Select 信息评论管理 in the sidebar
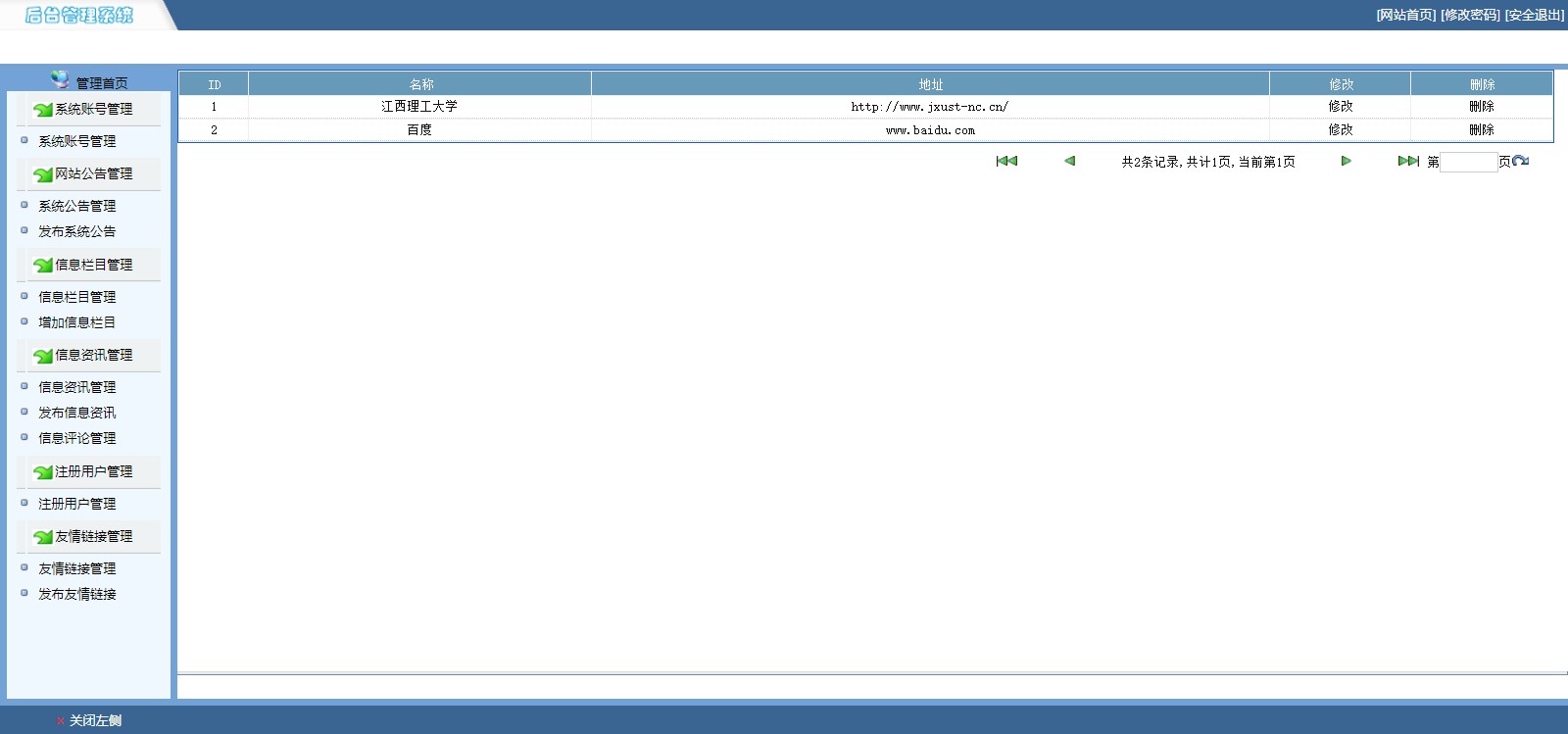Image resolution: width=1568 pixels, height=734 pixels. click(x=76, y=438)
